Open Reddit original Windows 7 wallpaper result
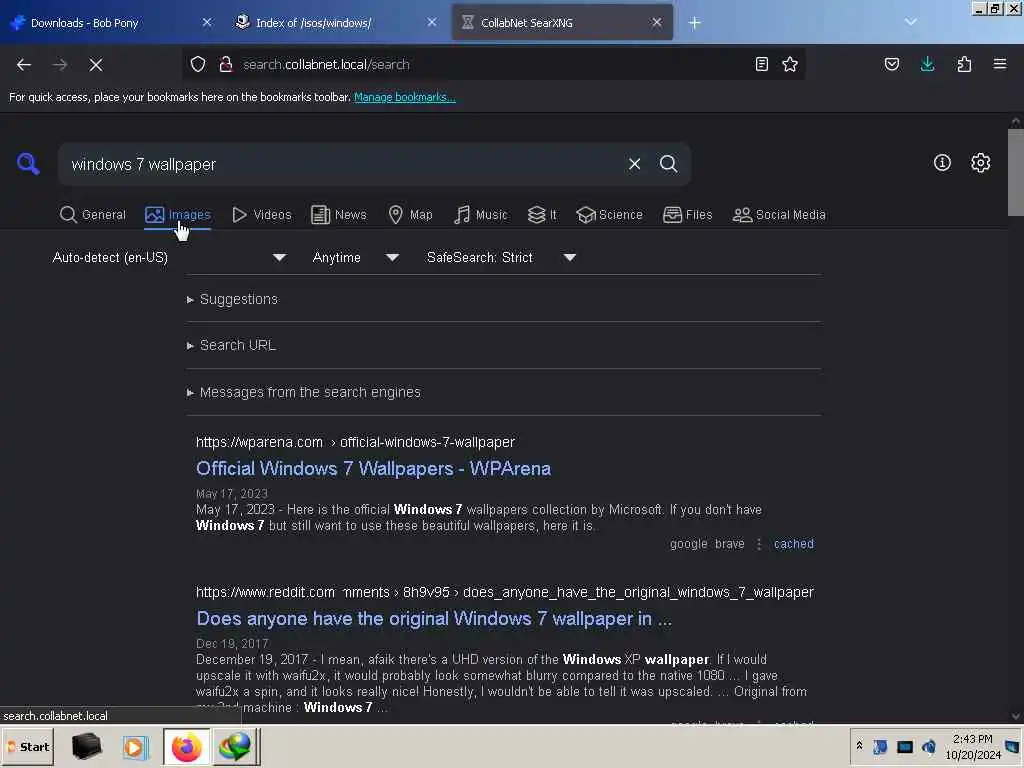Image resolution: width=1024 pixels, height=768 pixels. pos(434,618)
